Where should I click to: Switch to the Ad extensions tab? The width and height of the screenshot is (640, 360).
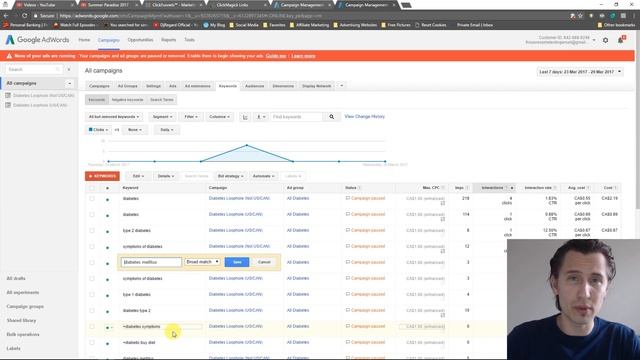point(198,86)
